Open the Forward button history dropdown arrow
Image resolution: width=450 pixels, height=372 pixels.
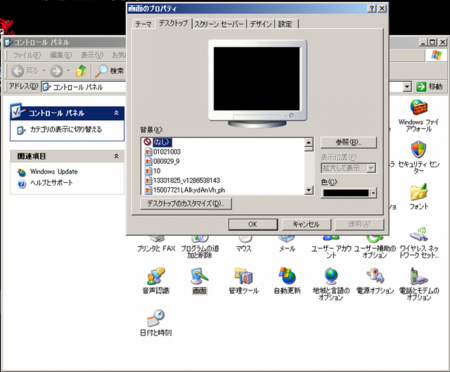tap(69, 71)
